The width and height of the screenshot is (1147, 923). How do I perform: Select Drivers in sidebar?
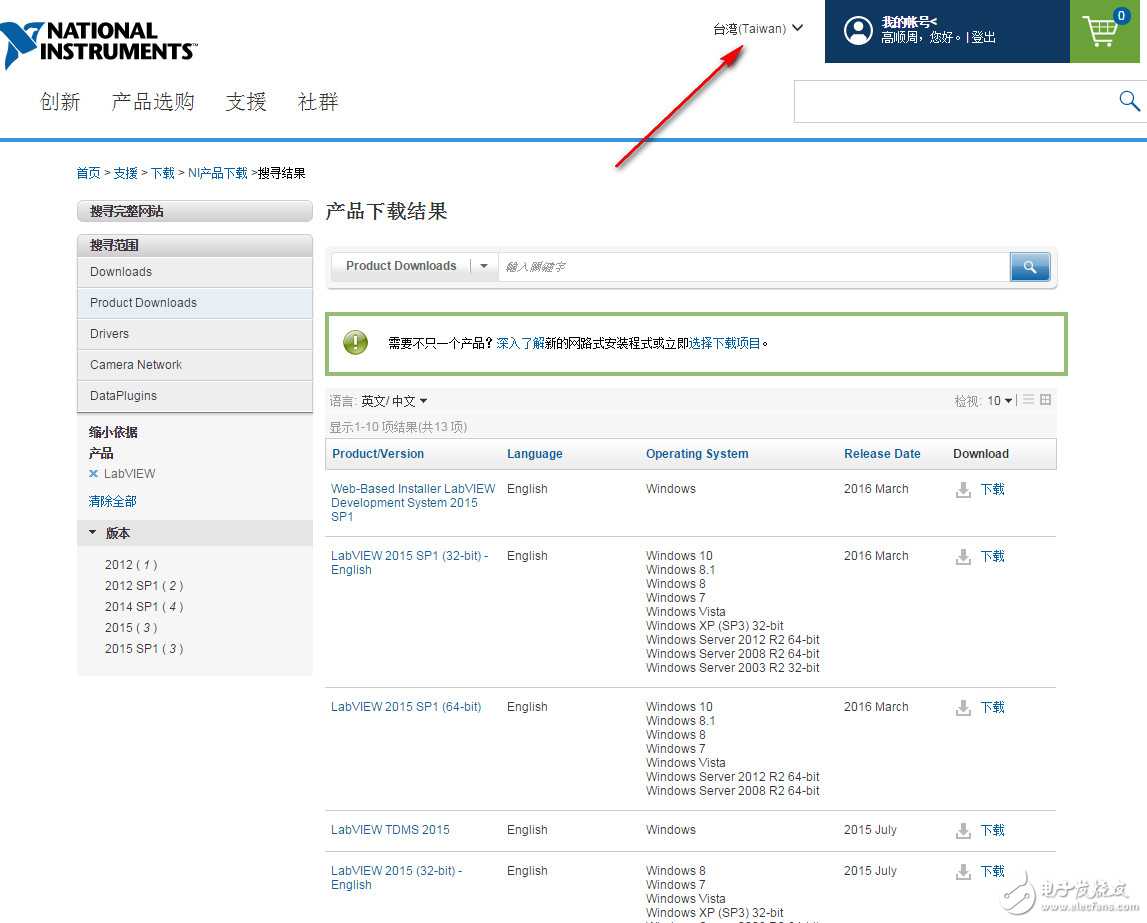point(195,334)
